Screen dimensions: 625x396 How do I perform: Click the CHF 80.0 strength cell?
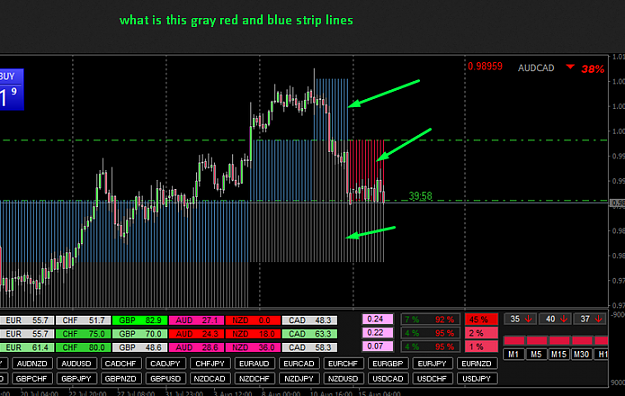(83, 347)
